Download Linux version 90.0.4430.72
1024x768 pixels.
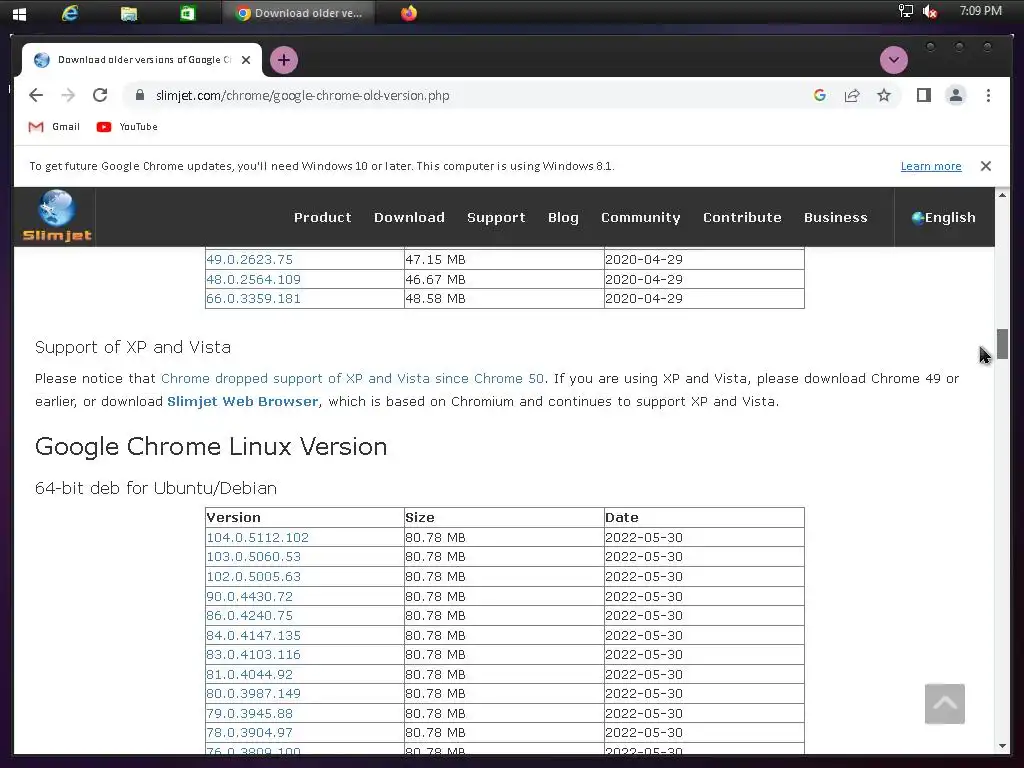[249, 596]
